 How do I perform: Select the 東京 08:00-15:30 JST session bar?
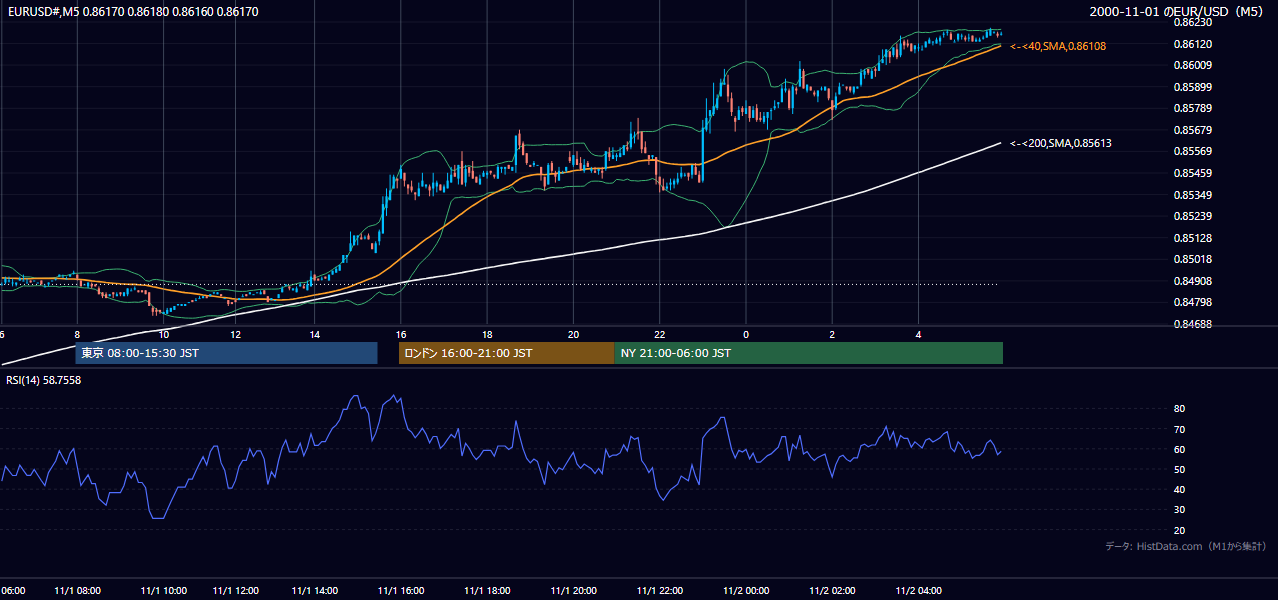(226, 353)
